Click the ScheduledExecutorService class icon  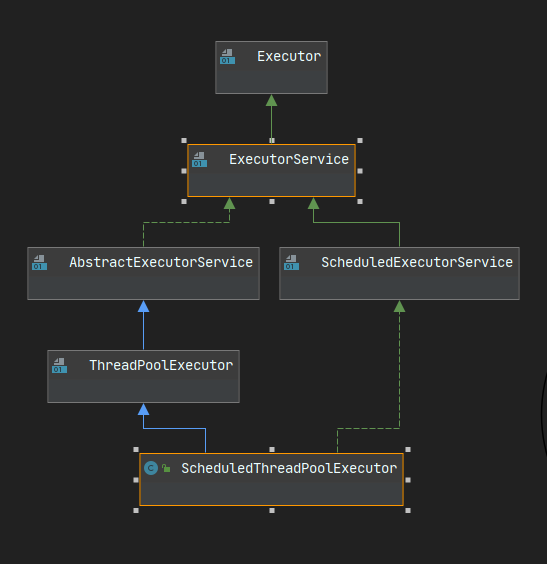coord(291,263)
